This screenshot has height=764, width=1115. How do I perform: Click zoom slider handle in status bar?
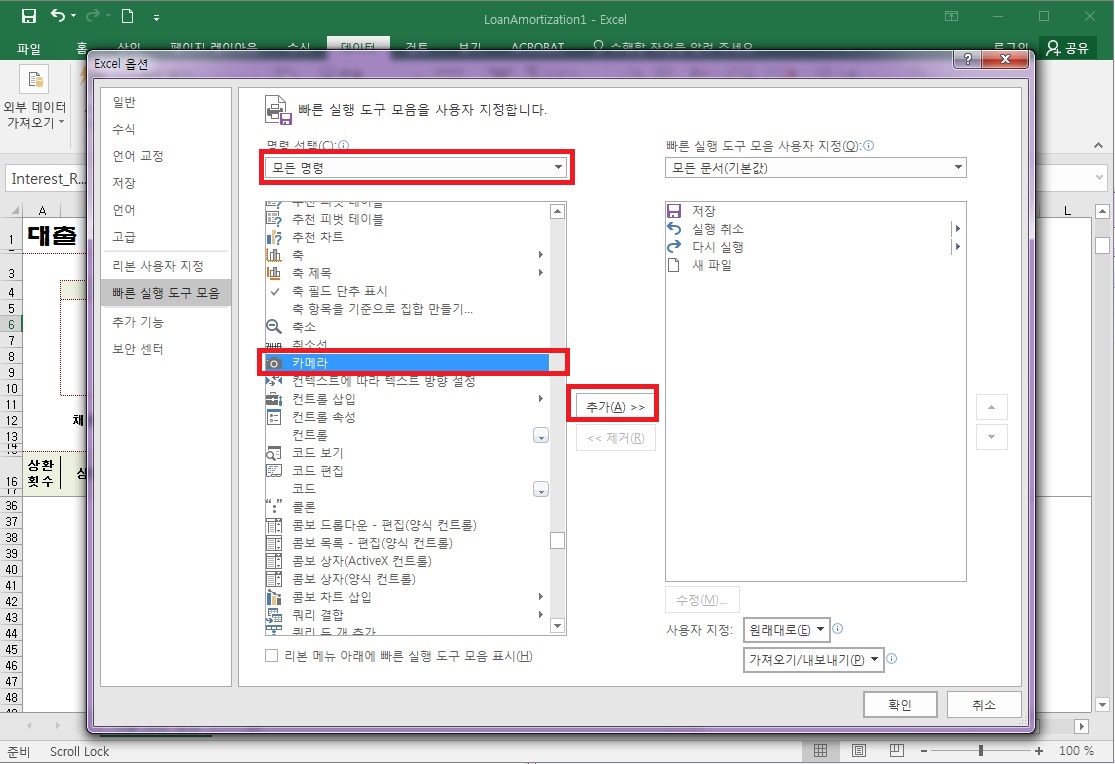981,750
